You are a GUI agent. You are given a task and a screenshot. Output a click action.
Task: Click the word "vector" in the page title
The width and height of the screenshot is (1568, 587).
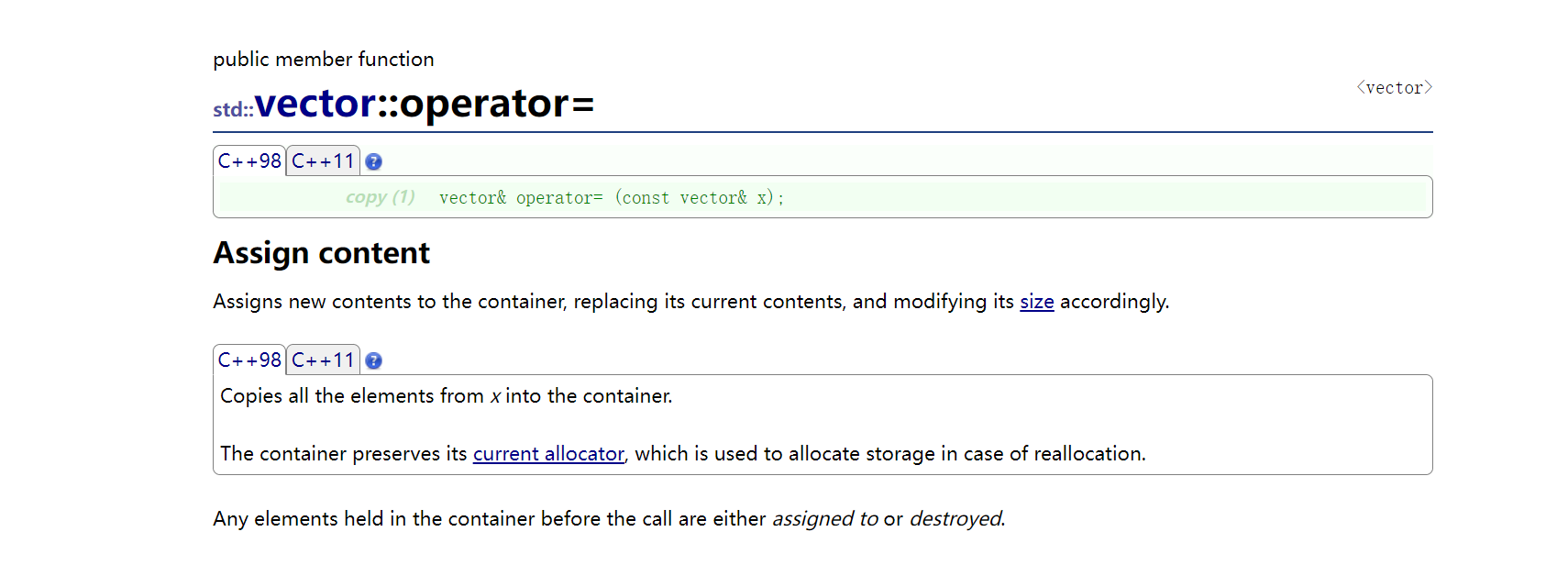point(315,104)
